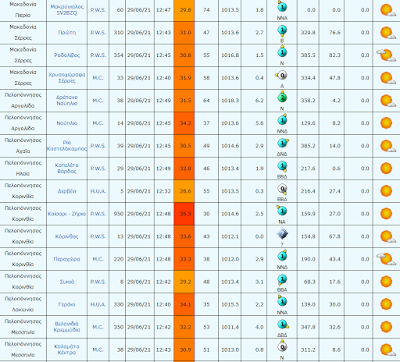Click the wind icon for Βελανιδιά Κρεμμύδια
This screenshot has width=400, height=362.
pyautogui.click(x=283, y=325)
